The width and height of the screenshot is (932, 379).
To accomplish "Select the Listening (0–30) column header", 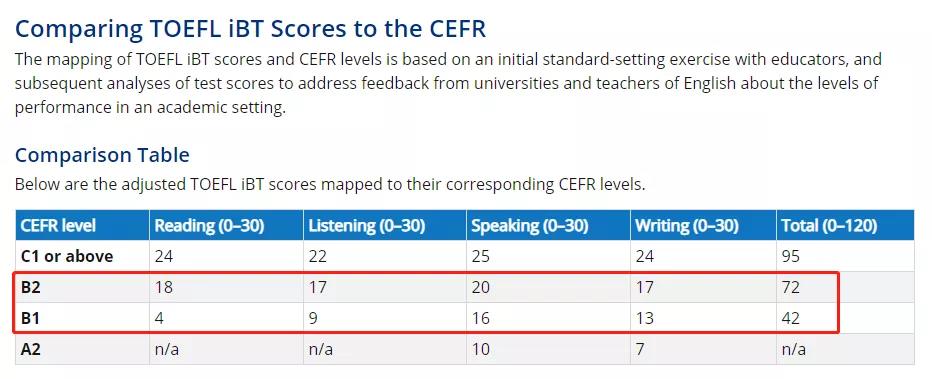I will [x=367, y=226].
